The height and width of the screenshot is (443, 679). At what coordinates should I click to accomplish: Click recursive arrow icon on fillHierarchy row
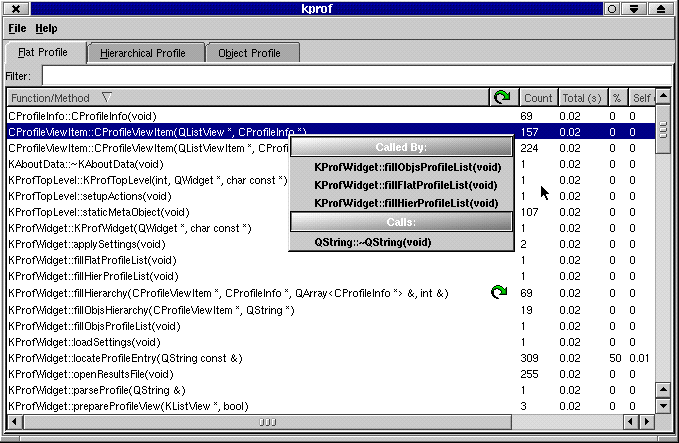(x=499, y=292)
